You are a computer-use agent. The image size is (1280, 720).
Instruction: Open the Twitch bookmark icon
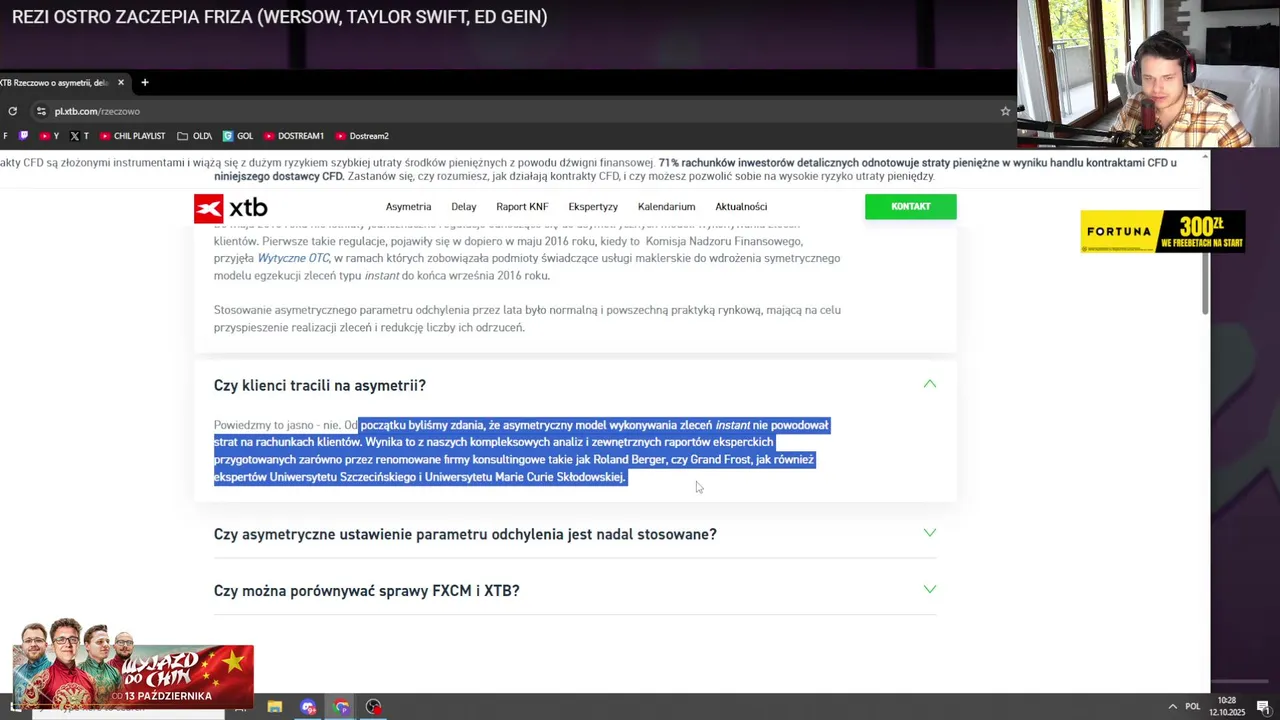coord(24,136)
